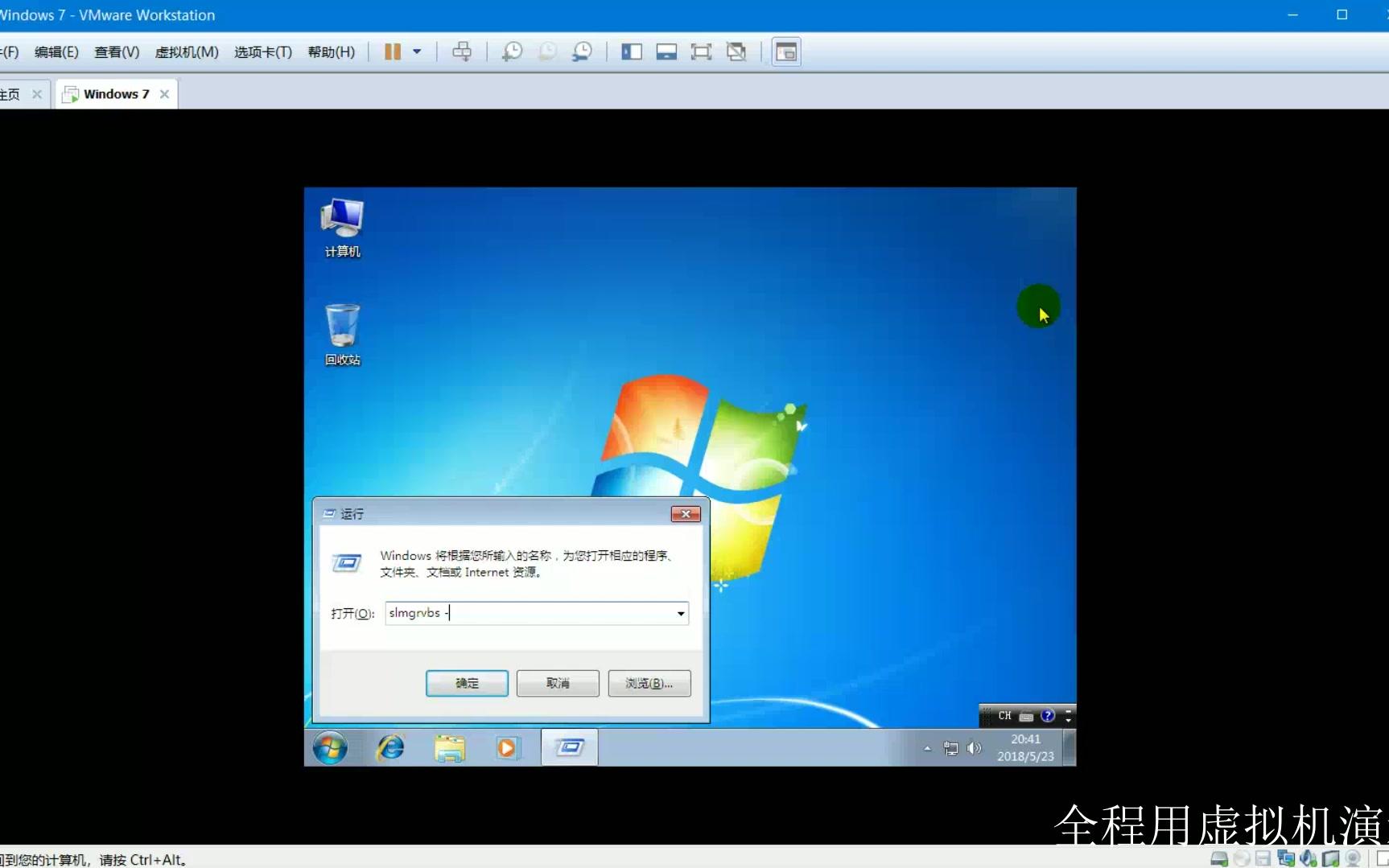Click 浏览(B)... in the Run dialog
The height and width of the screenshot is (868, 1389).
click(x=649, y=683)
